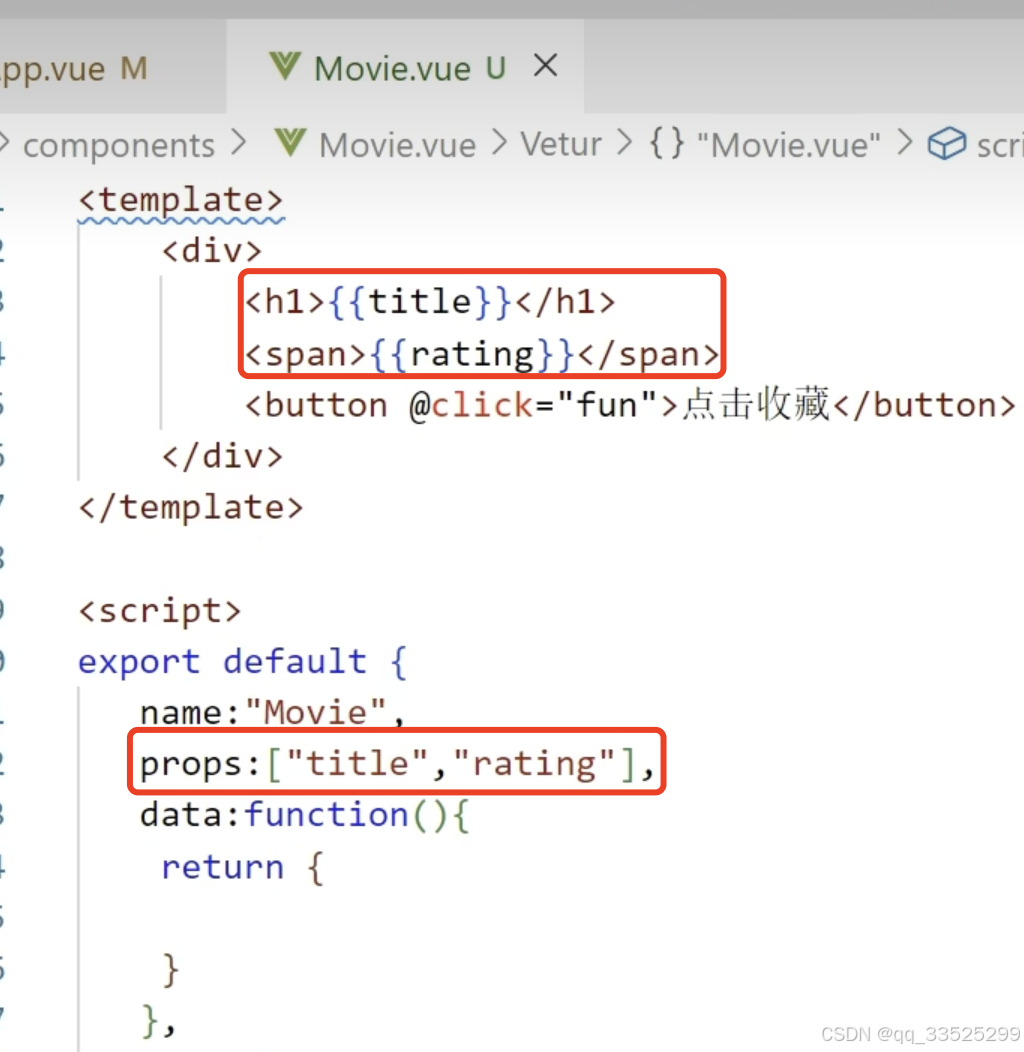
Task: Select "Movie.vue" object breadcrumb segment
Action: [788, 145]
